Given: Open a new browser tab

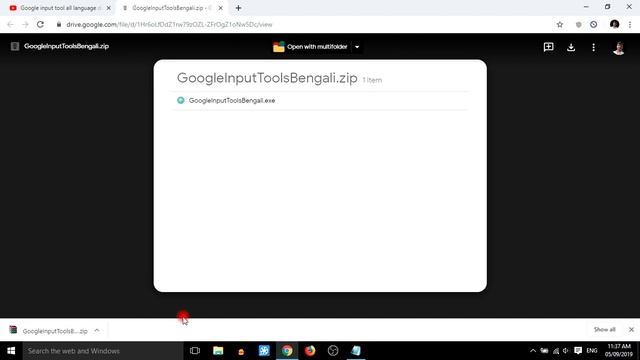Looking at the screenshot, I should click(238, 8).
